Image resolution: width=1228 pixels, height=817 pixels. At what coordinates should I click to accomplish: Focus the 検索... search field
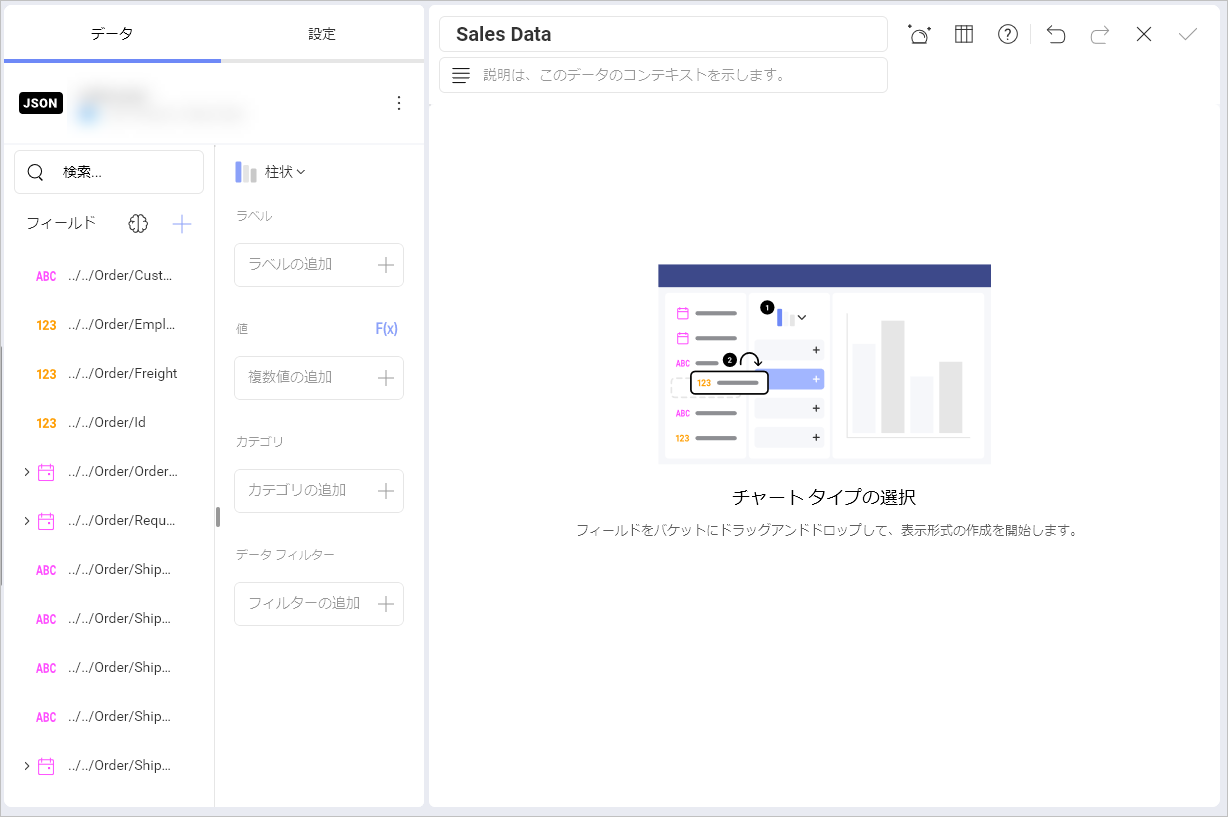click(109, 172)
